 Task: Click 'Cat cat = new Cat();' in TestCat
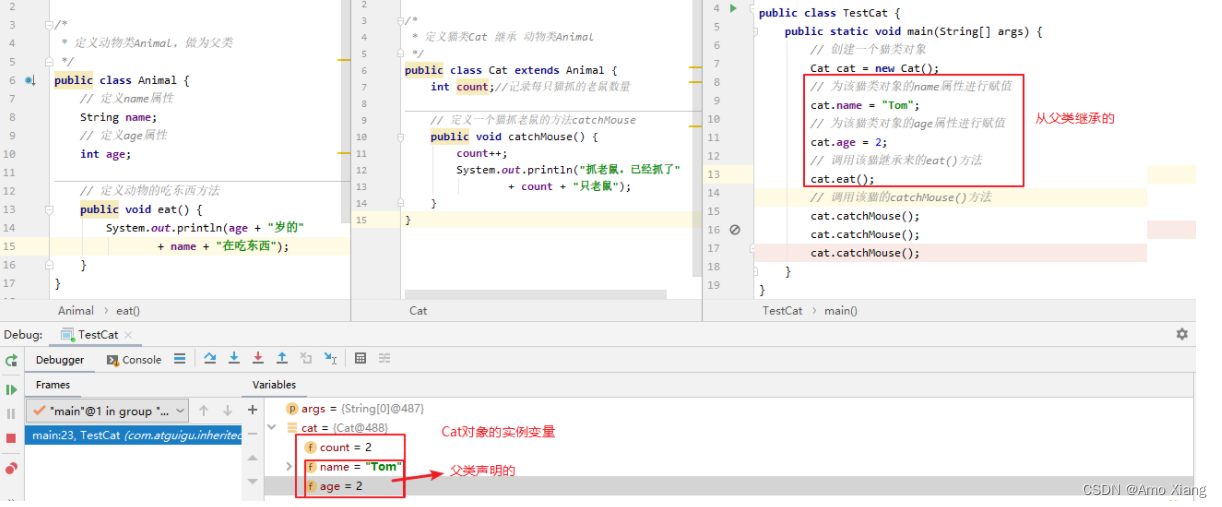pyautogui.click(x=875, y=68)
